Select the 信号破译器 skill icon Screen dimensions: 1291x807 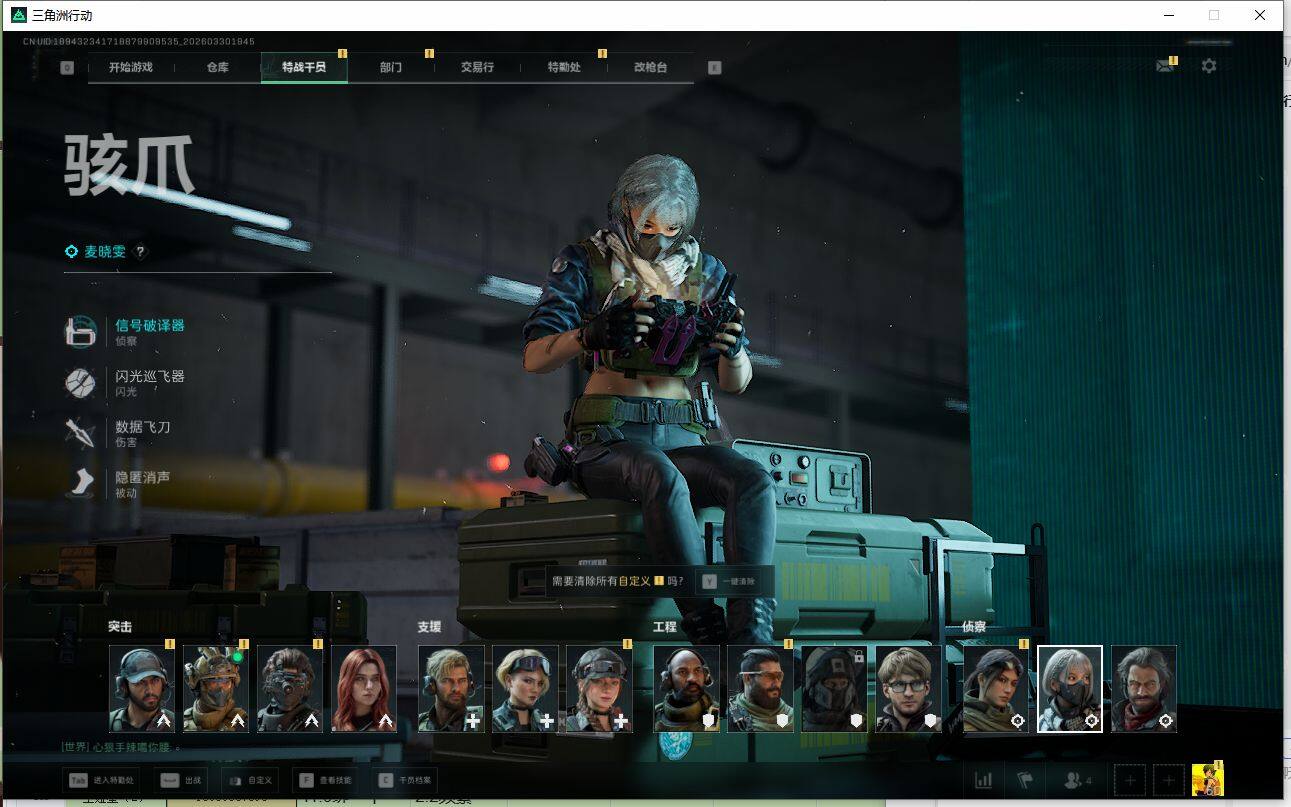click(80, 331)
